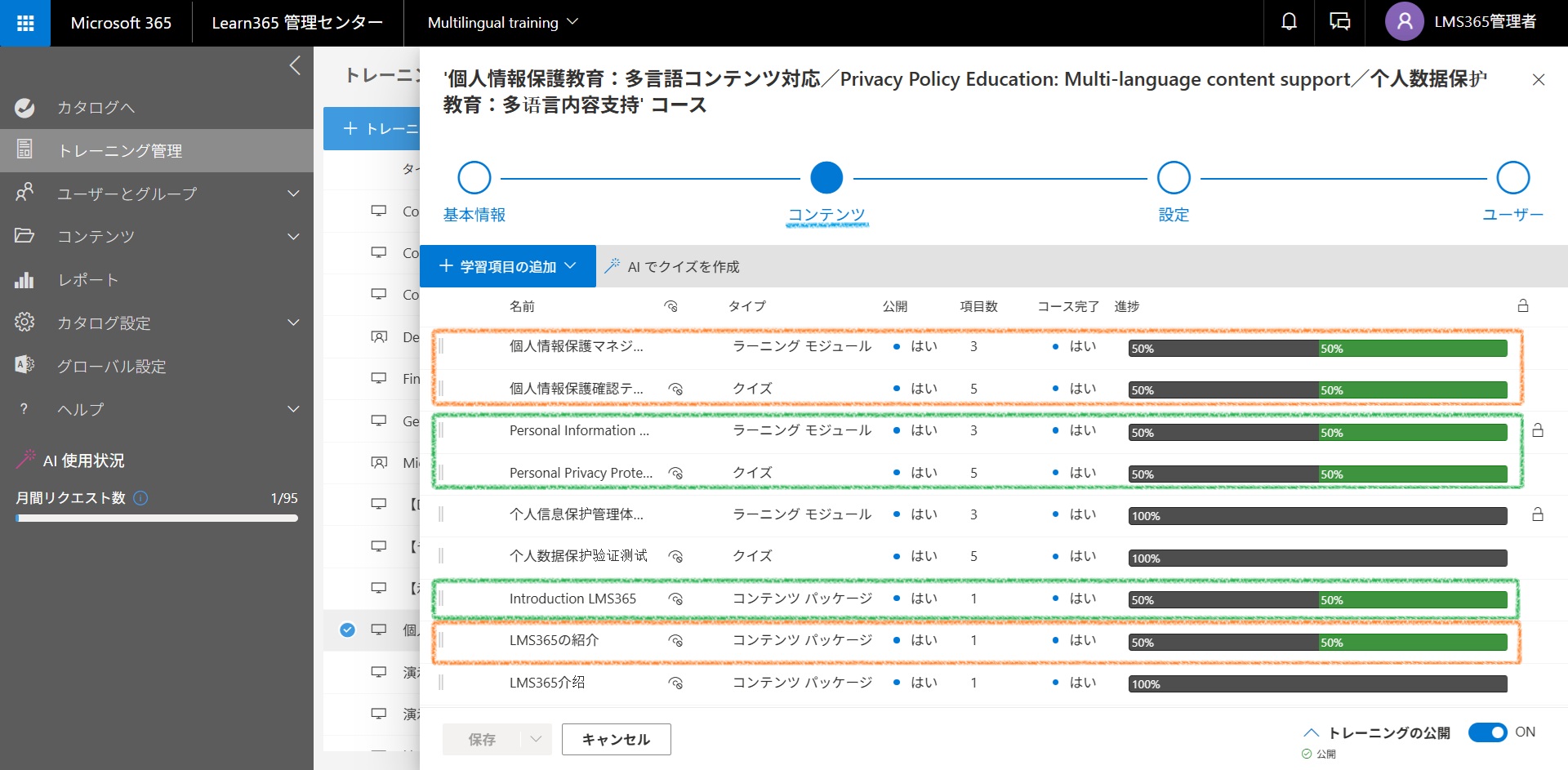This screenshot has height=770, width=1568.
Task: Open the 学習項目の追加 dropdown
Action: point(508,266)
